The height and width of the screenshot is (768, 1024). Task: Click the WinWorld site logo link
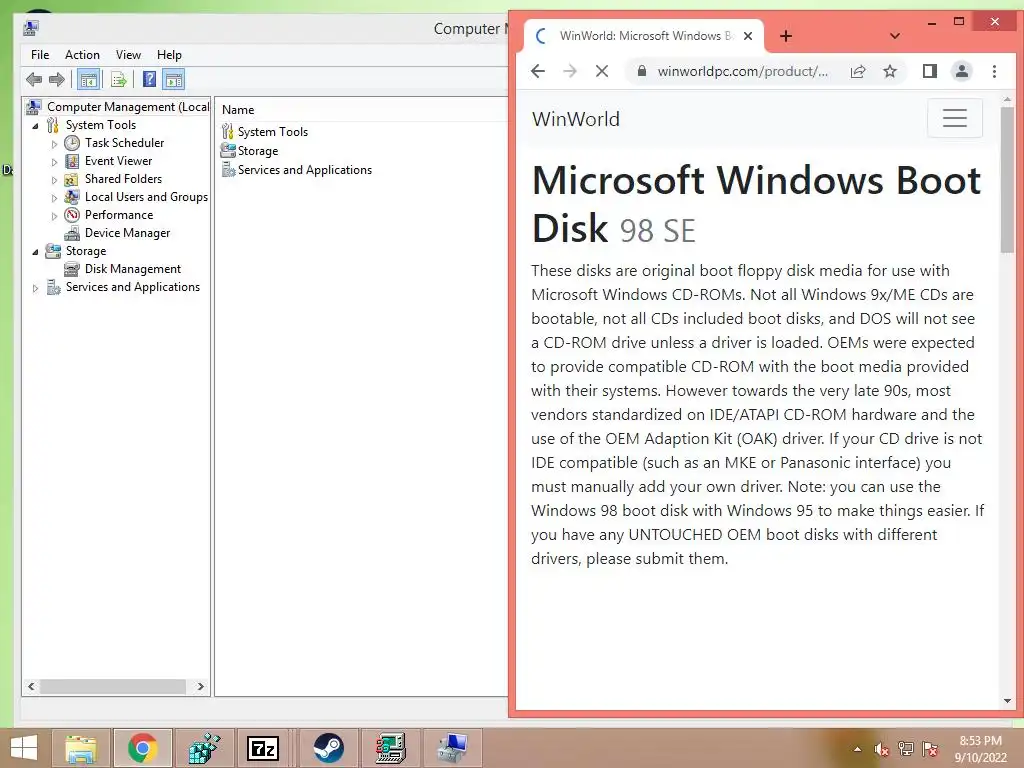[x=575, y=119]
